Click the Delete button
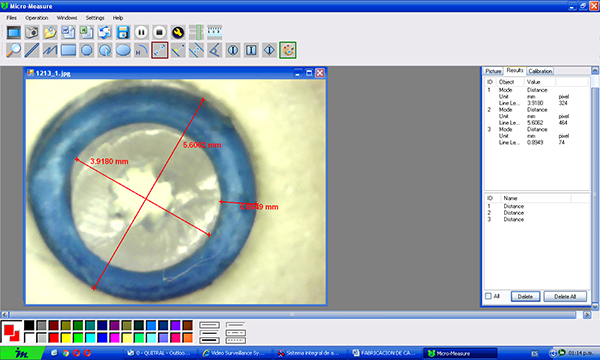The image size is (600, 360). coord(525,296)
